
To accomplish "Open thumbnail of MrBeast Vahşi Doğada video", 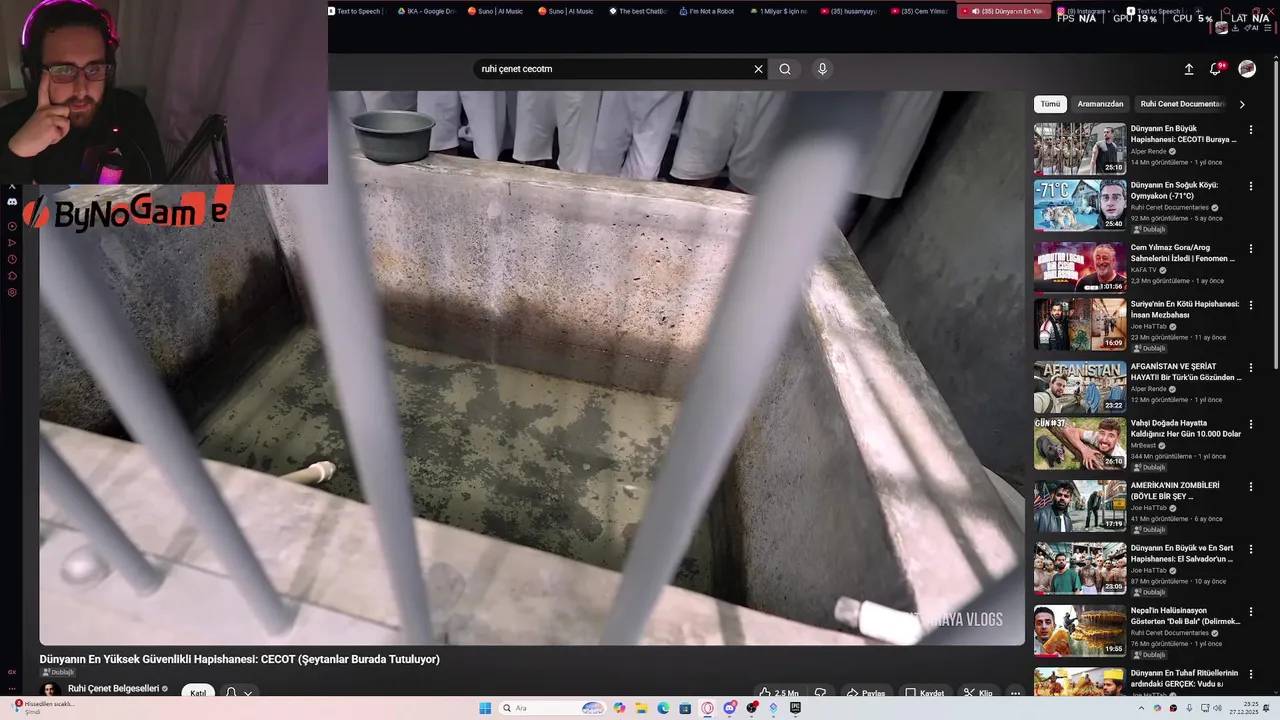I will (x=1080, y=443).
